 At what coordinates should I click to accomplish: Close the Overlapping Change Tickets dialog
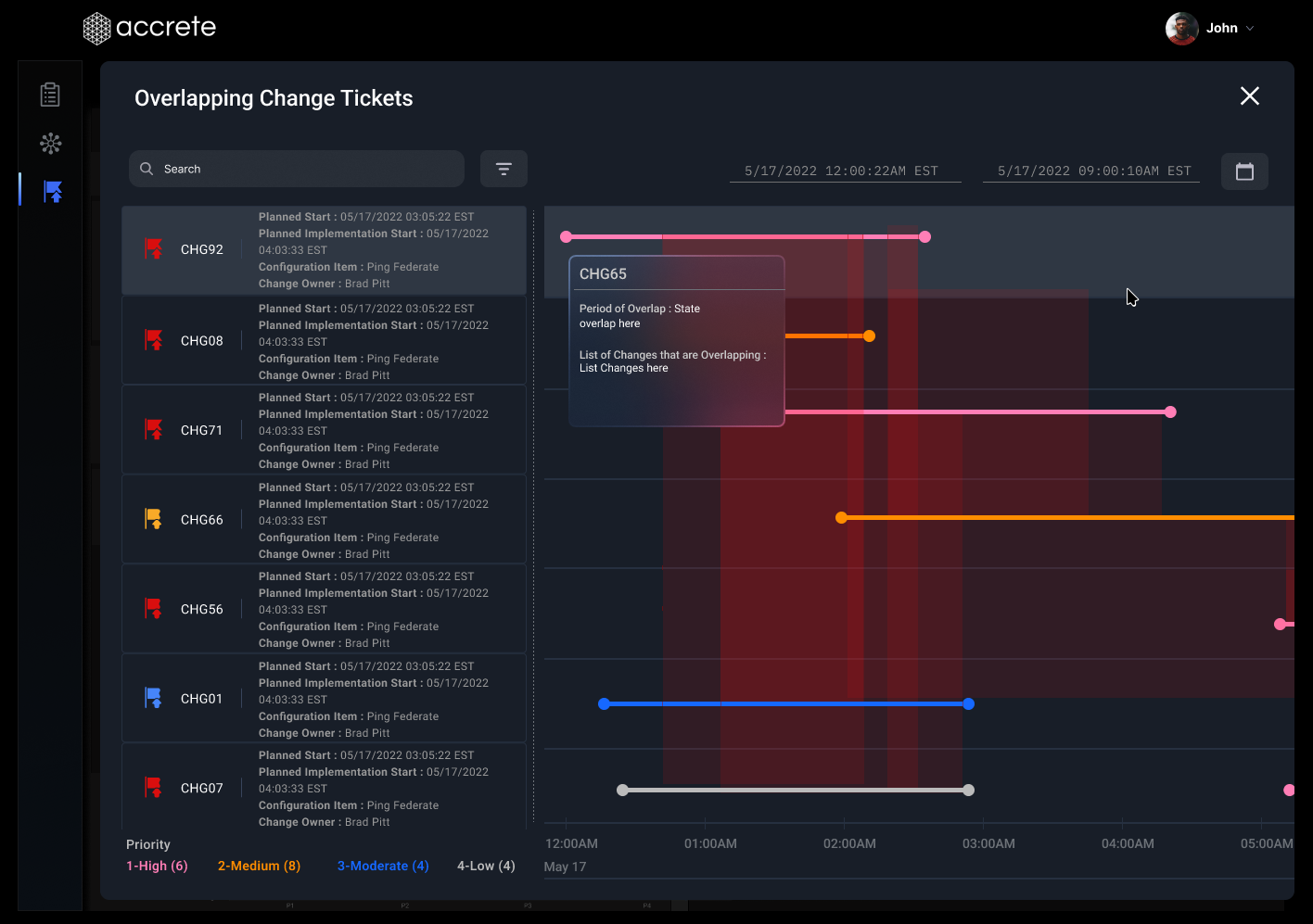(1249, 96)
